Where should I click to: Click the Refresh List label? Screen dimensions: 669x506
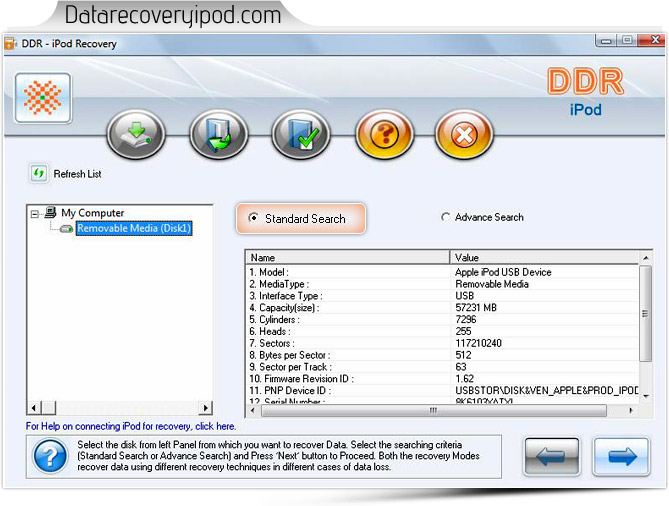click(x=77, y=174)
